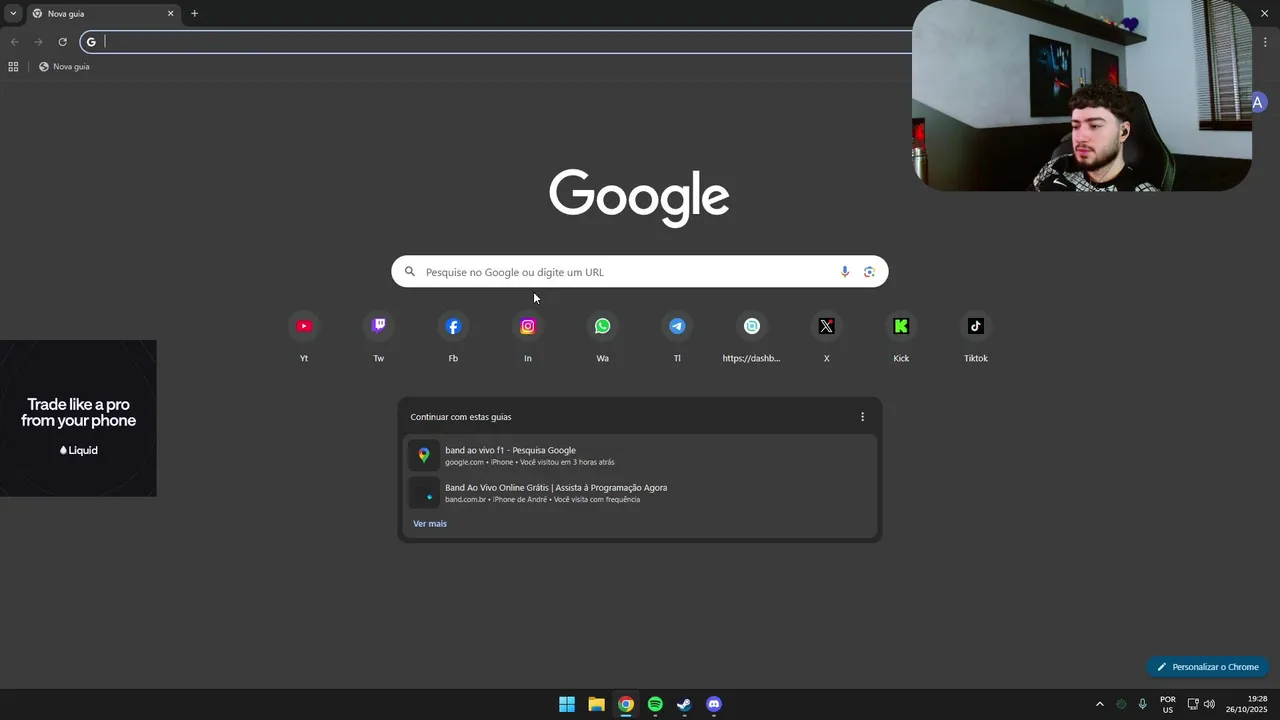Open band ao vivo f1 - Pesquisa Google
The width and height of the screenshot is (1280, 720).
640,455
